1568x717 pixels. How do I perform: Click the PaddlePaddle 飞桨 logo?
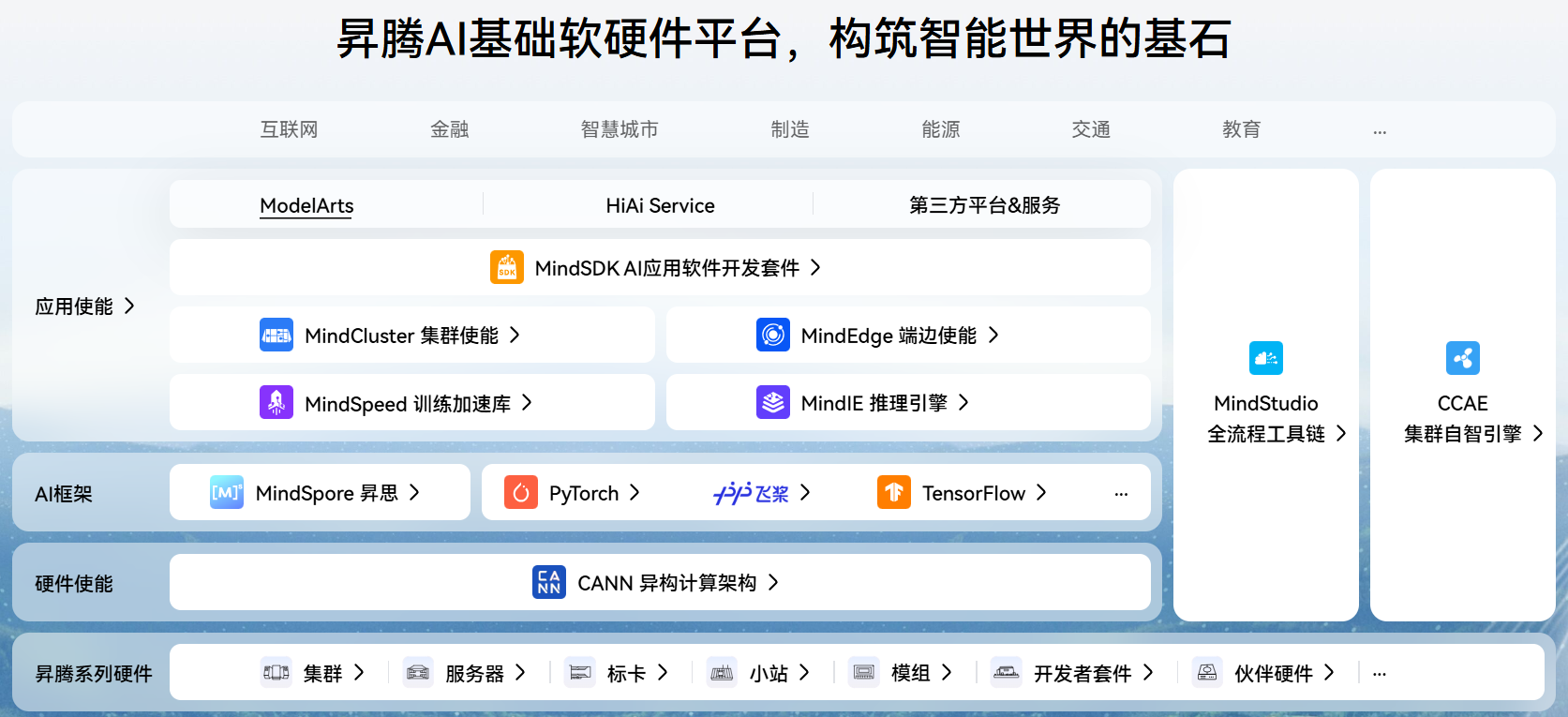[x=751, y=493]
